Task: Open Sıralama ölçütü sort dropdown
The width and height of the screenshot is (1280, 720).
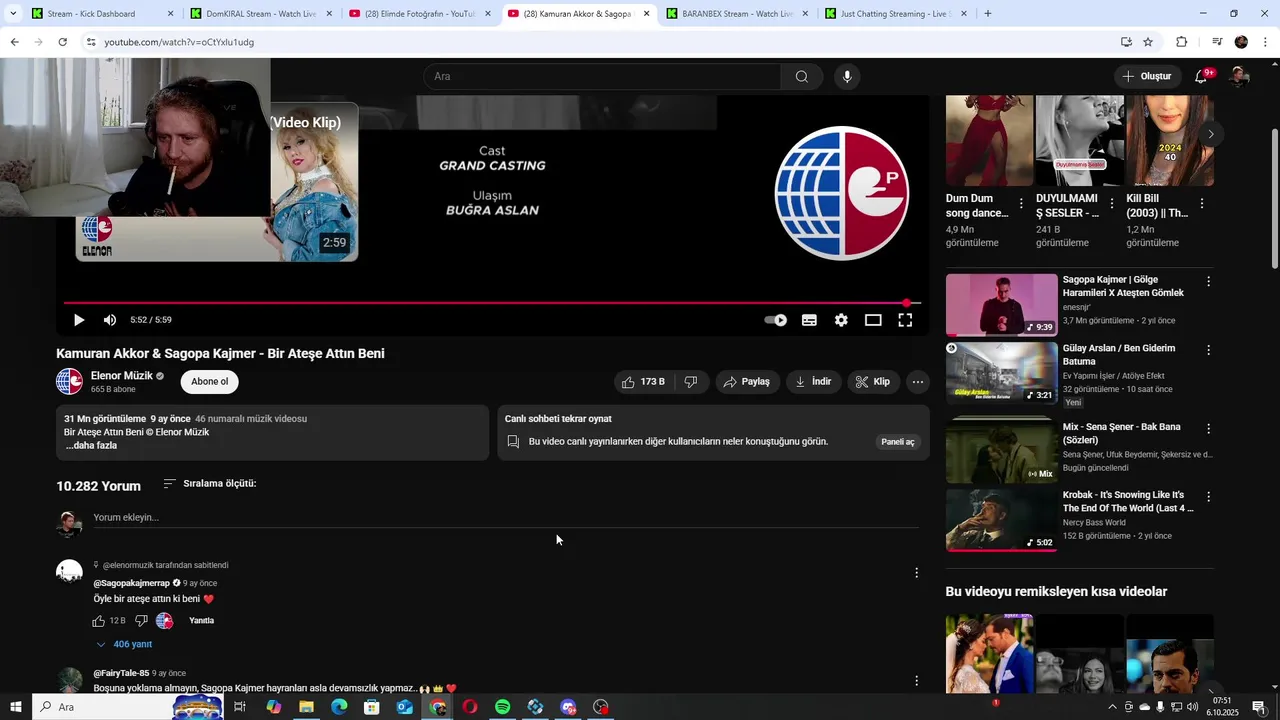Action: point(209,484)
